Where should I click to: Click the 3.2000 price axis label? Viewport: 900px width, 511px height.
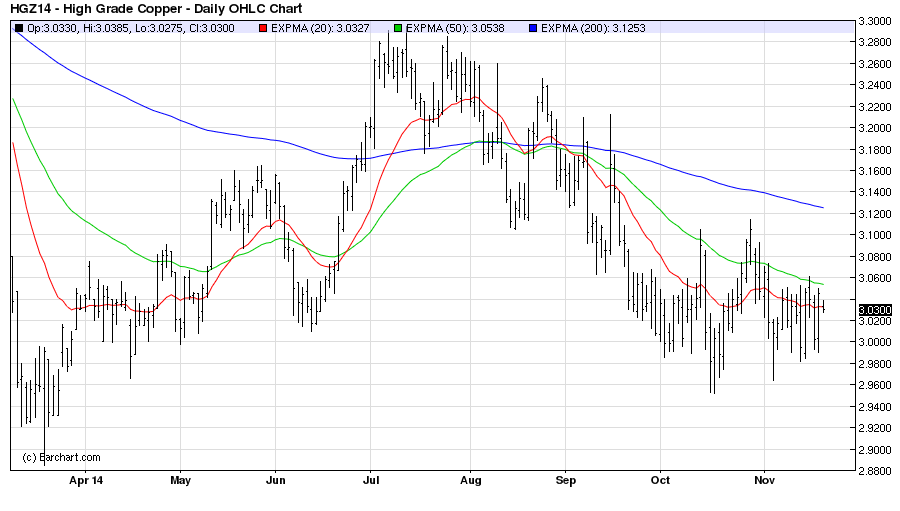coord(875,128)
